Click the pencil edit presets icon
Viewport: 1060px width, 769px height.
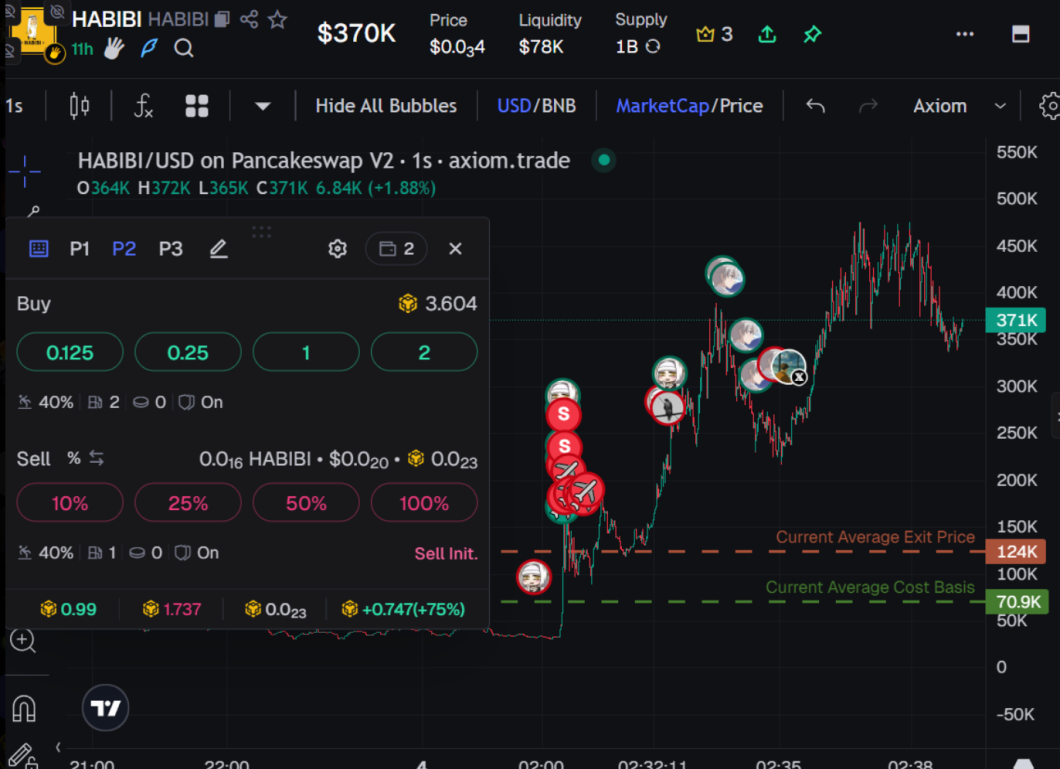[218, 249]
